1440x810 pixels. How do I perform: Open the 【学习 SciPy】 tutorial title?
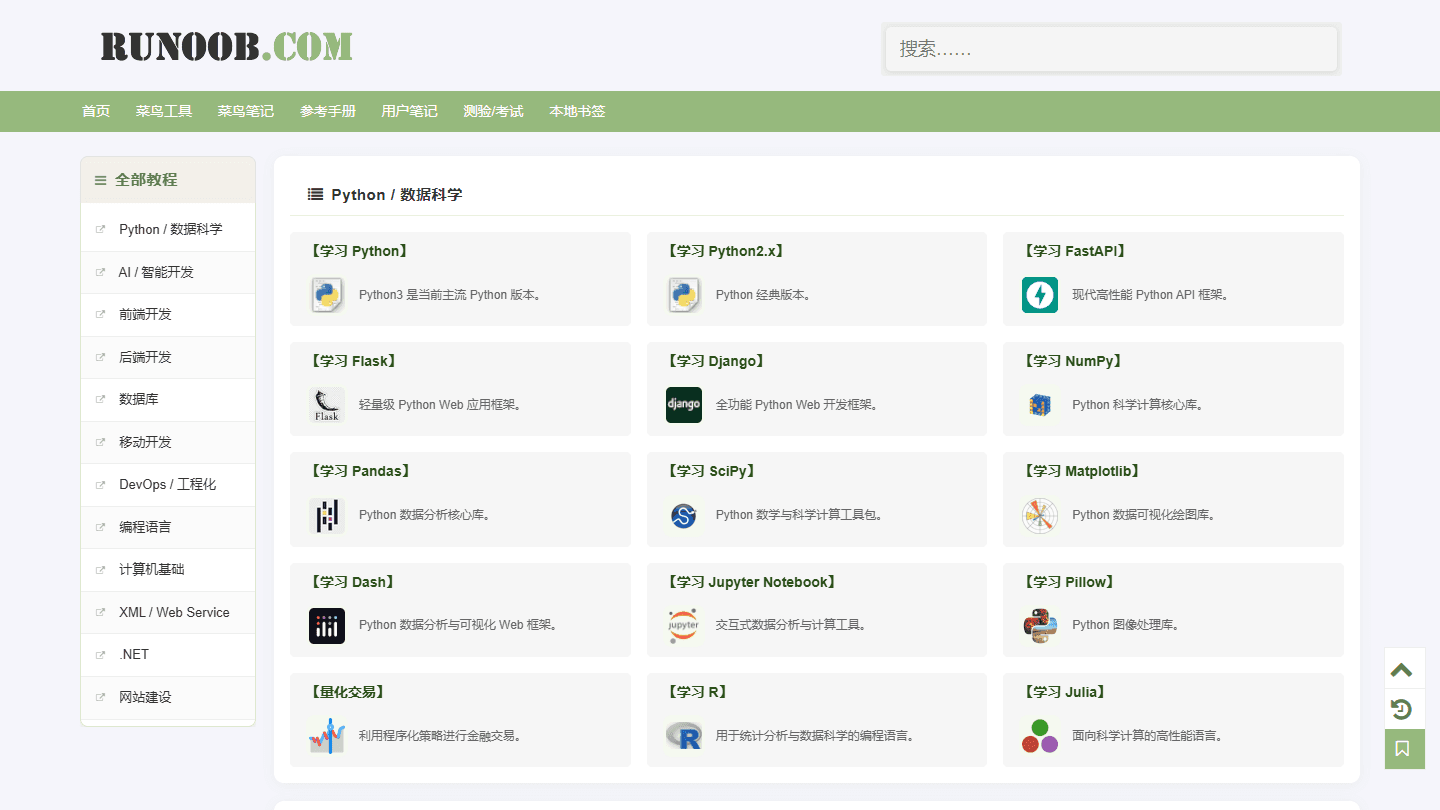click(x=712, y=471)
